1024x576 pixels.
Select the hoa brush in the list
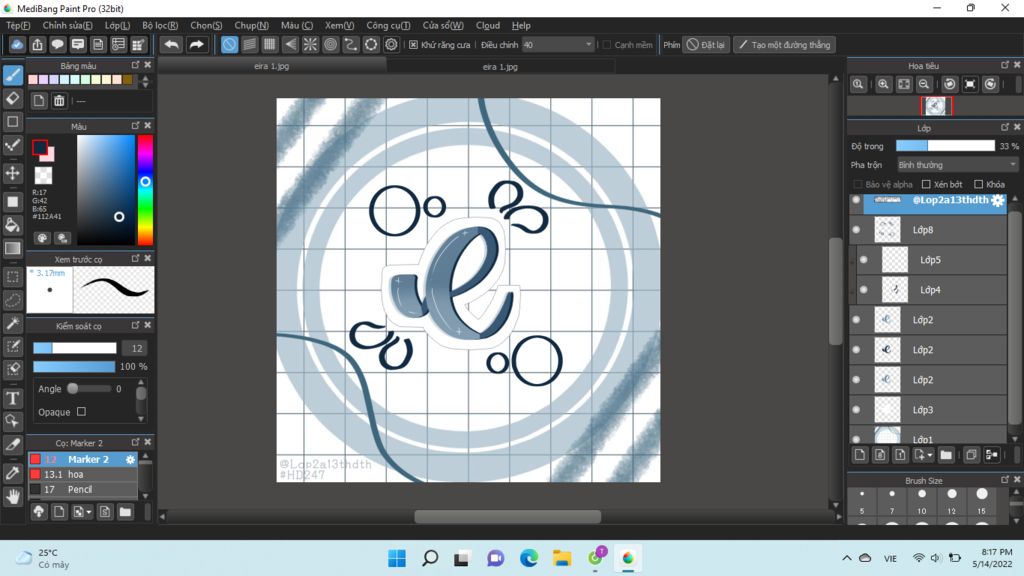pyautogui.click(x=83, y=474)
